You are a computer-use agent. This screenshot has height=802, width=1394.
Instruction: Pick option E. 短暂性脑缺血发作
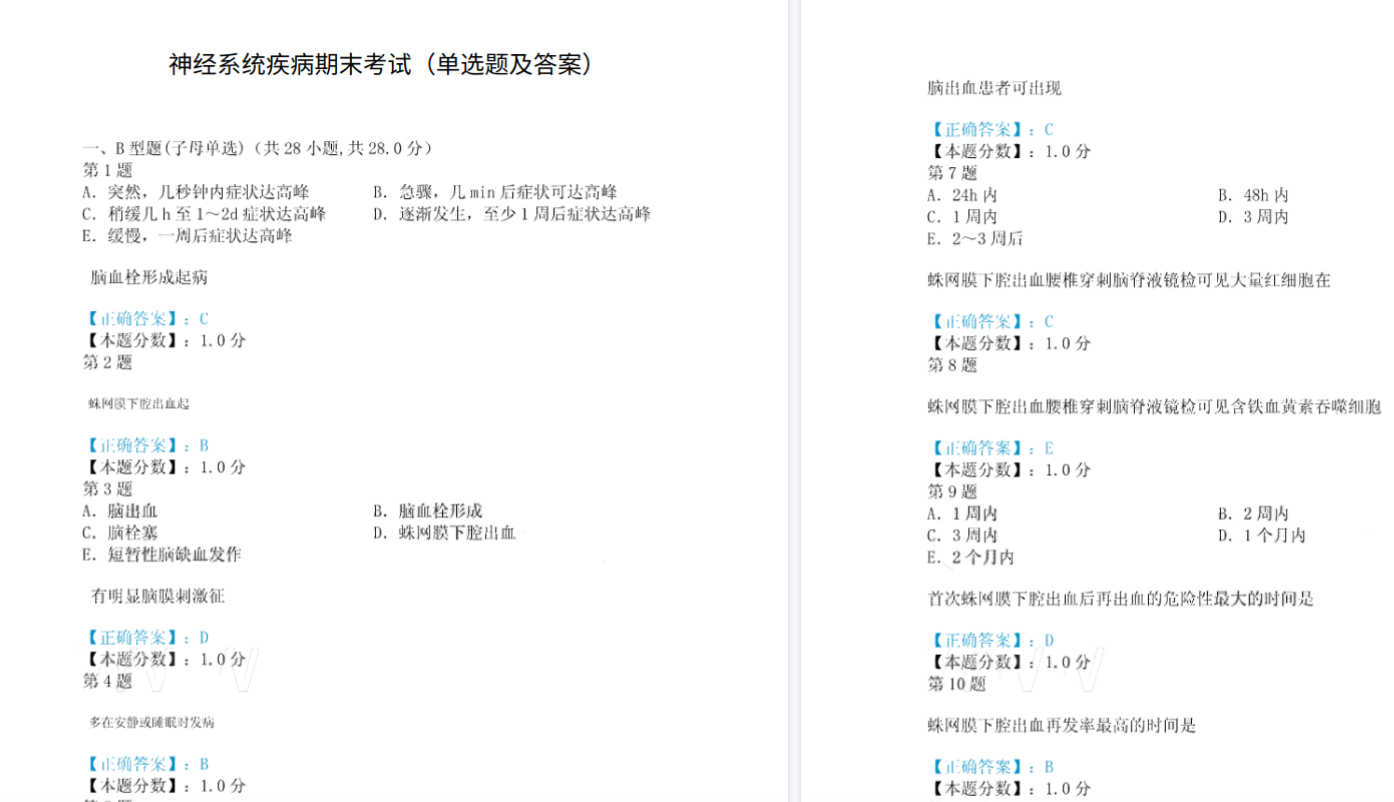161,554
